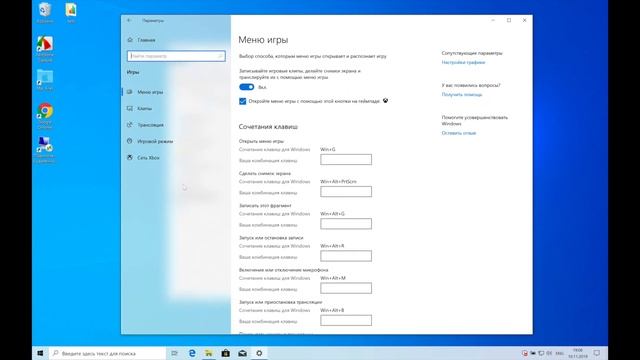Maximize the Settings window
The width and height of the screenshot is (640, 360).
pos(509,20)
